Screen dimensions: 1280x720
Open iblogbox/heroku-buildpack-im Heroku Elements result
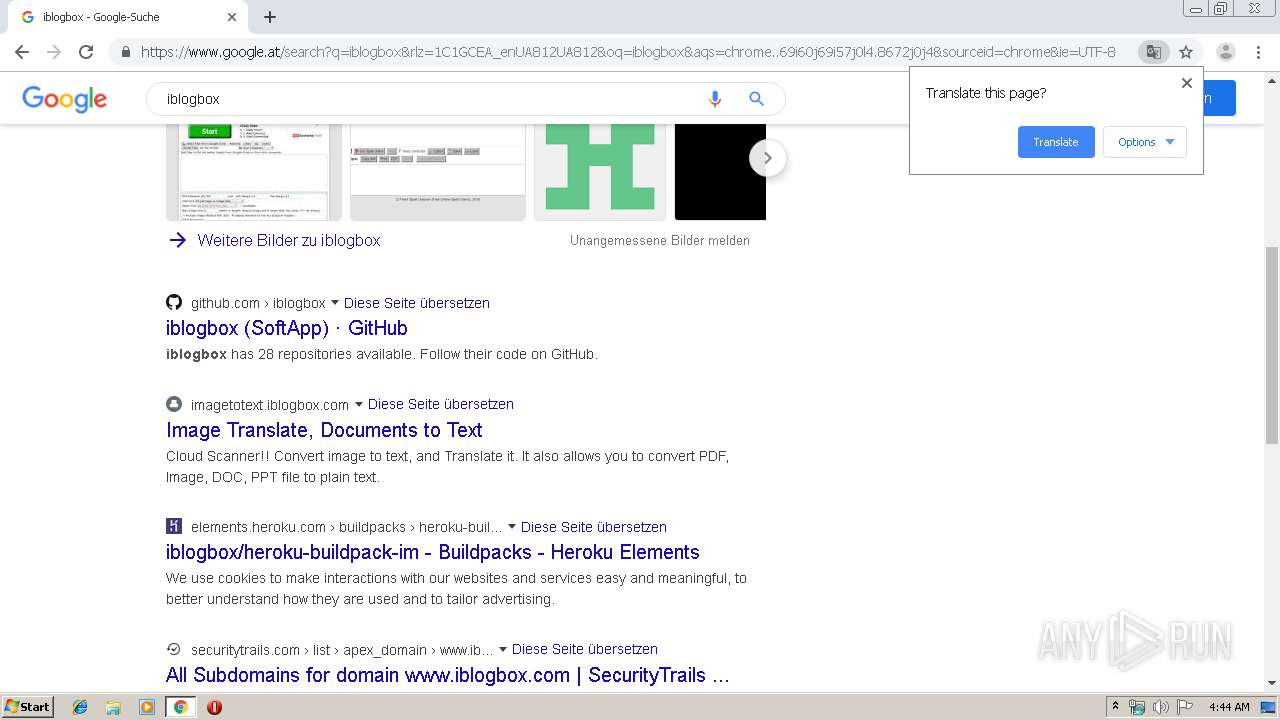433,552
